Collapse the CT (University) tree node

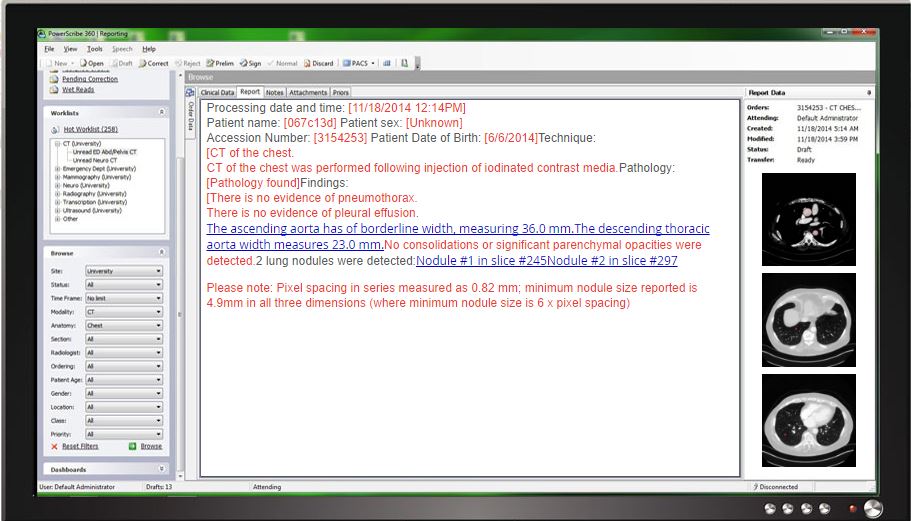click(58, 143)
